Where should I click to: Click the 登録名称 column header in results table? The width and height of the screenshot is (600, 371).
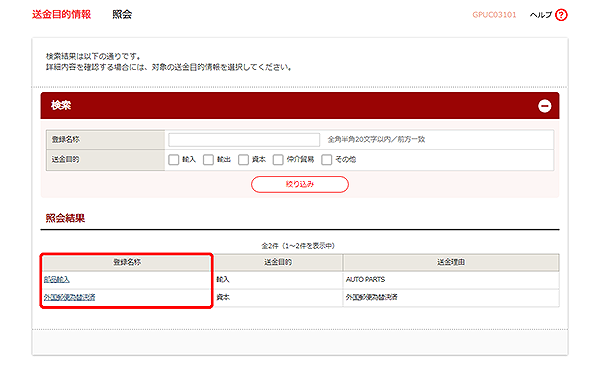[x=127, y=262]
